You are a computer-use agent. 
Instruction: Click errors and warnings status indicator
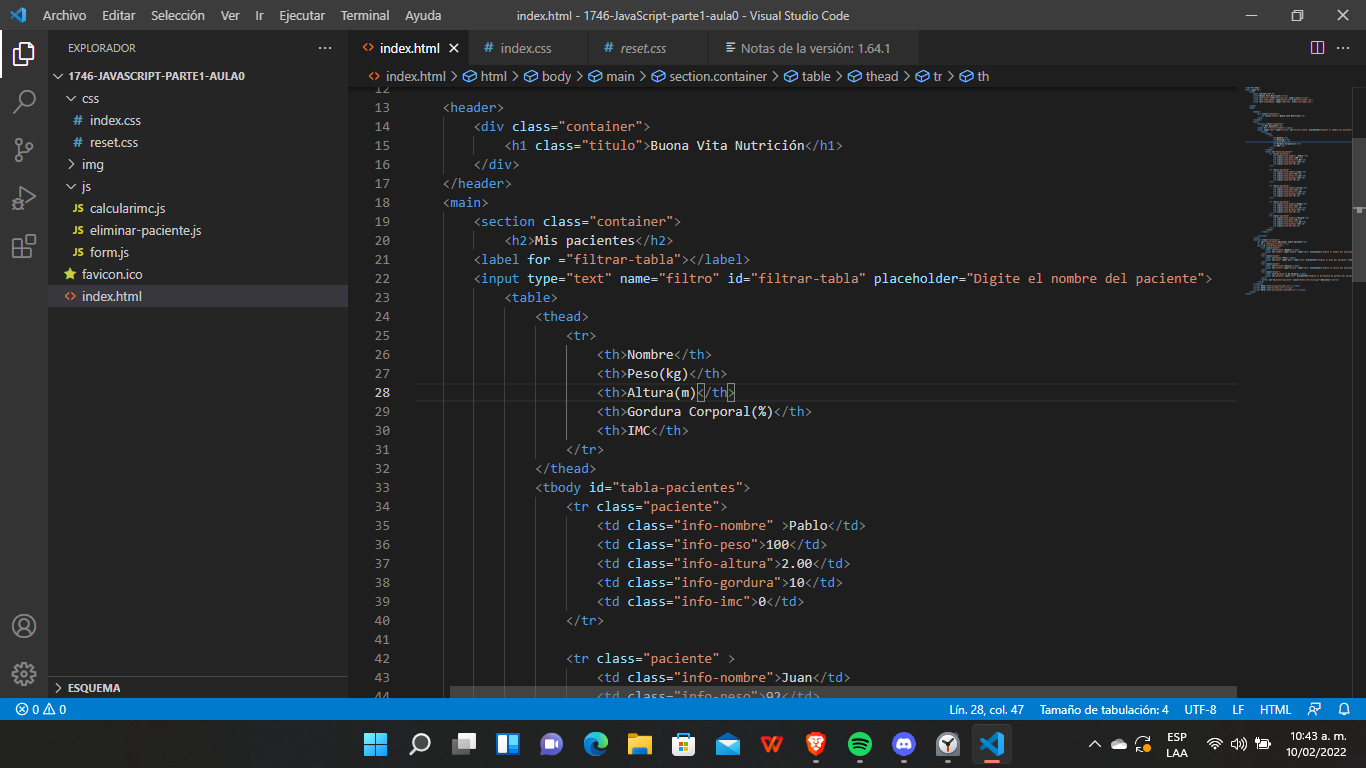coord(41,710)
